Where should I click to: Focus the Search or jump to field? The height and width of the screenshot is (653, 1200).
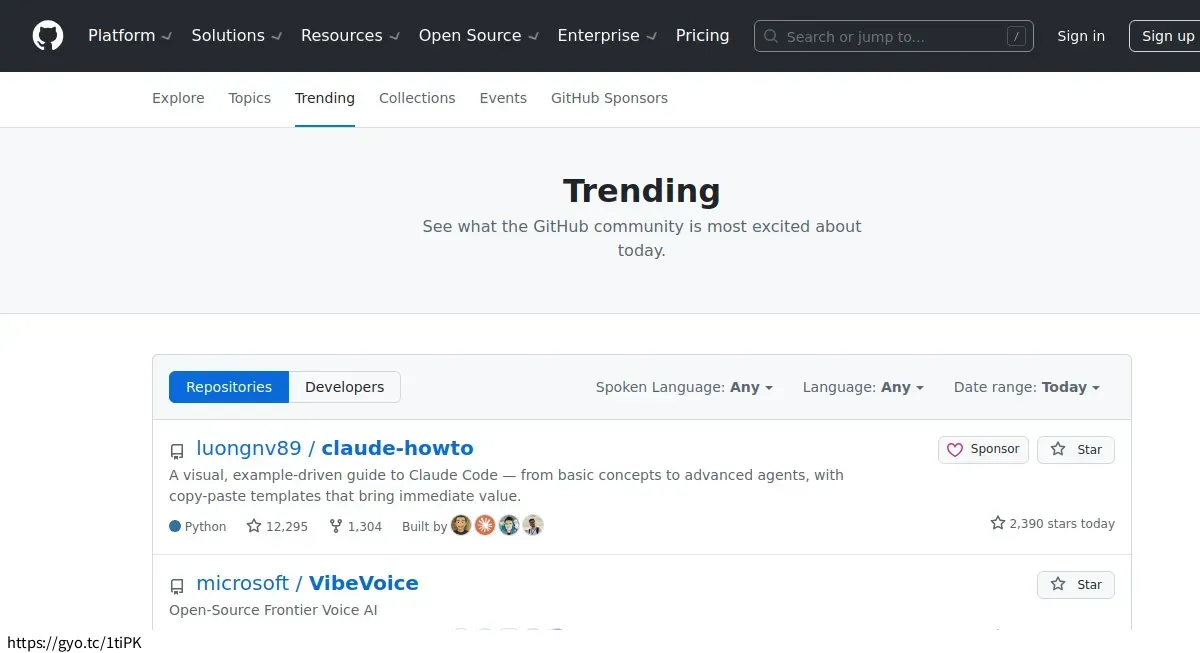[894, 37]
